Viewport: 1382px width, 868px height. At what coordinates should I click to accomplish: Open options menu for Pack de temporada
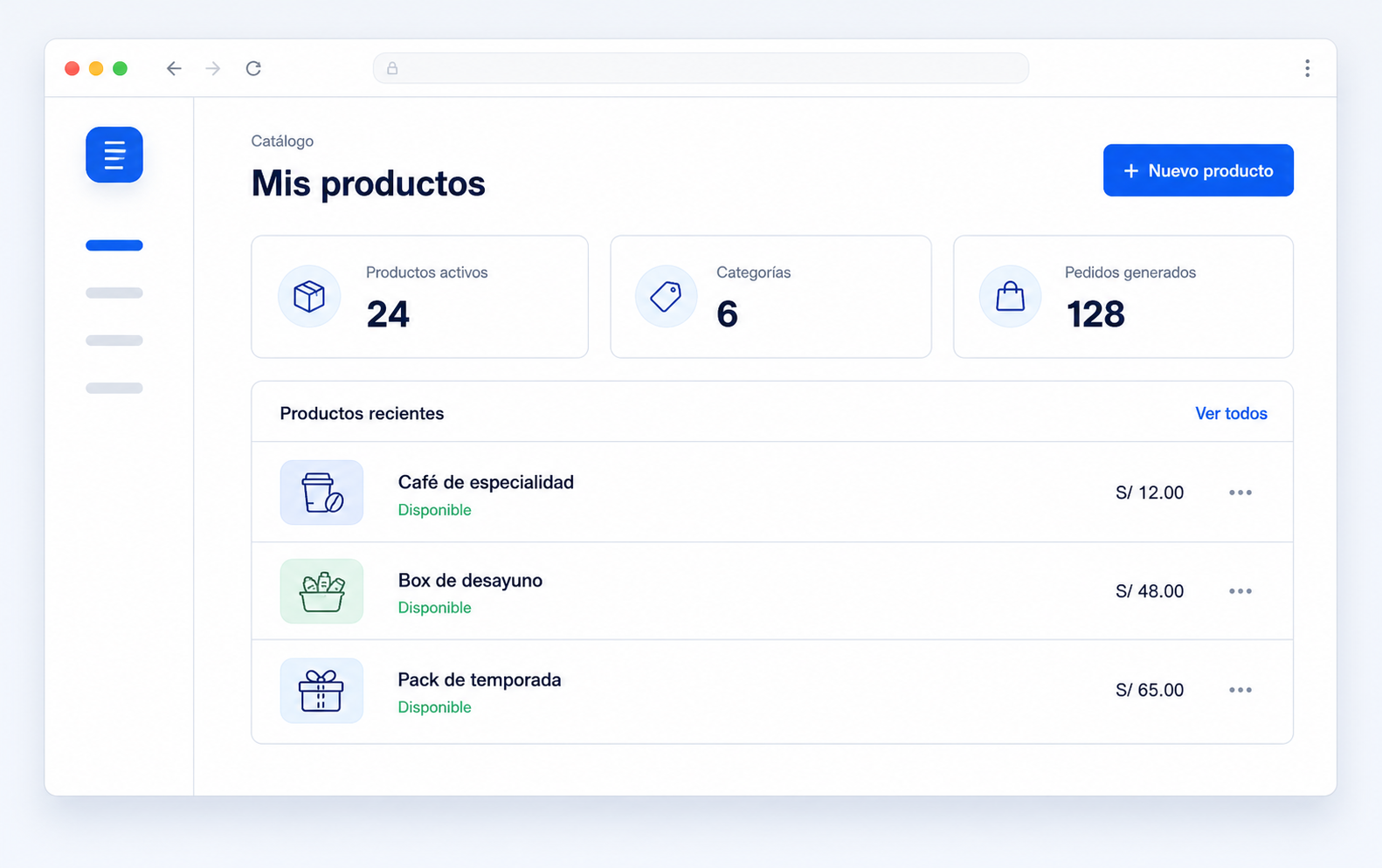(1240, 690)
